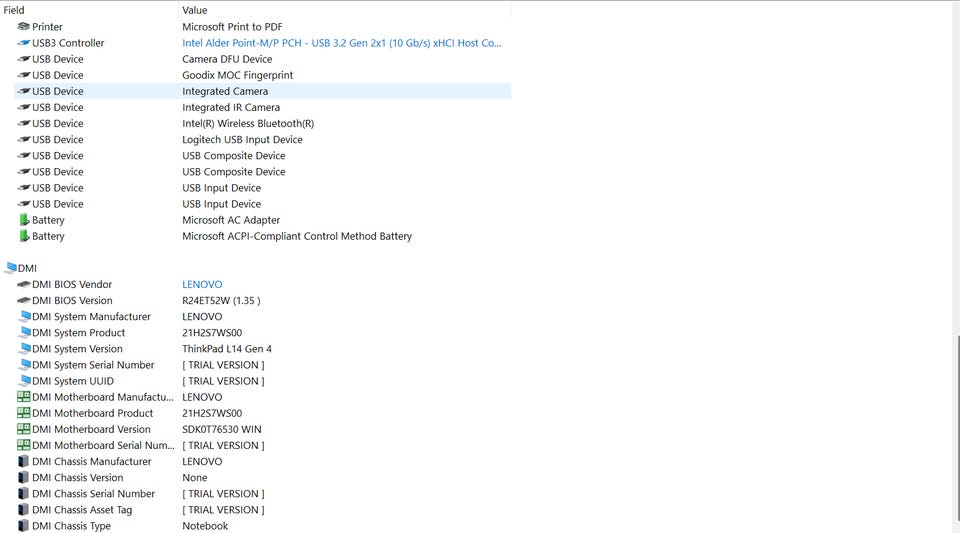Screen dimensions: 960x533
Task: Click the battery icon for ACPI-Compliant Control Method Battery
Action: click(23, 236)
